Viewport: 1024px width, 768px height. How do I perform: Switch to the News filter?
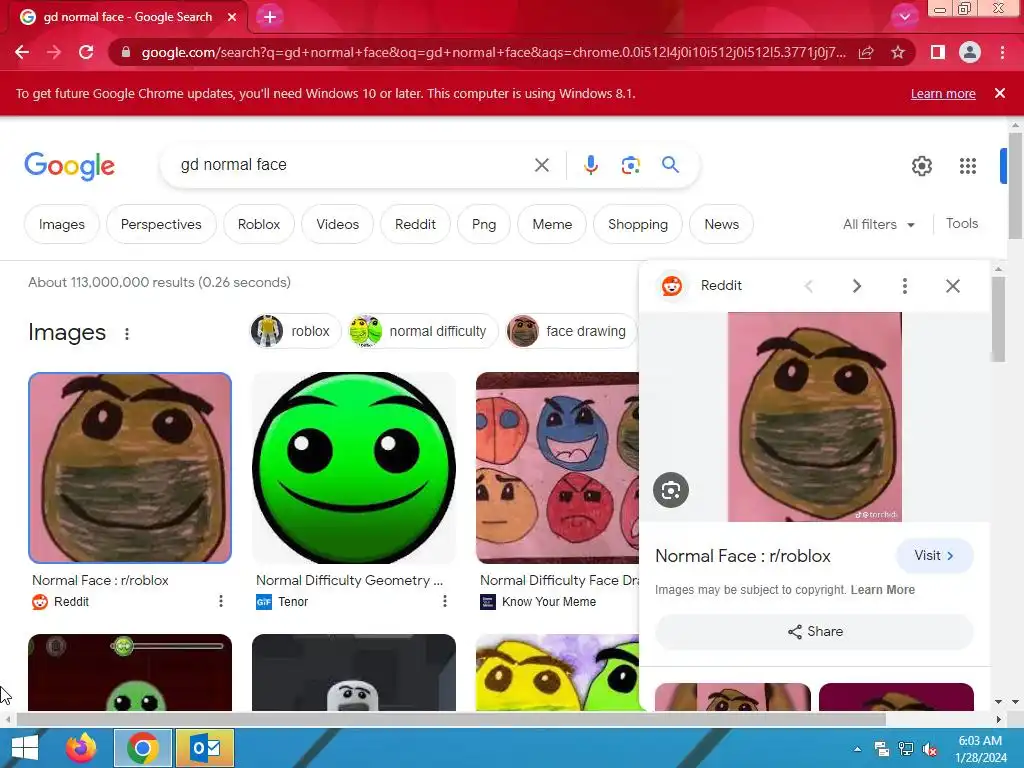[x=722, y=224]
